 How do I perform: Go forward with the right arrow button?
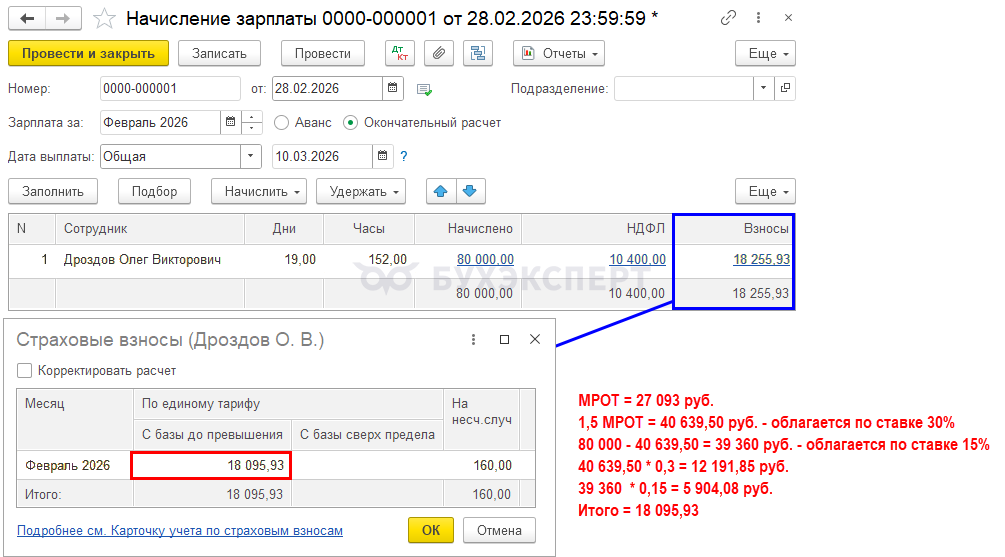tap(63, 19)
